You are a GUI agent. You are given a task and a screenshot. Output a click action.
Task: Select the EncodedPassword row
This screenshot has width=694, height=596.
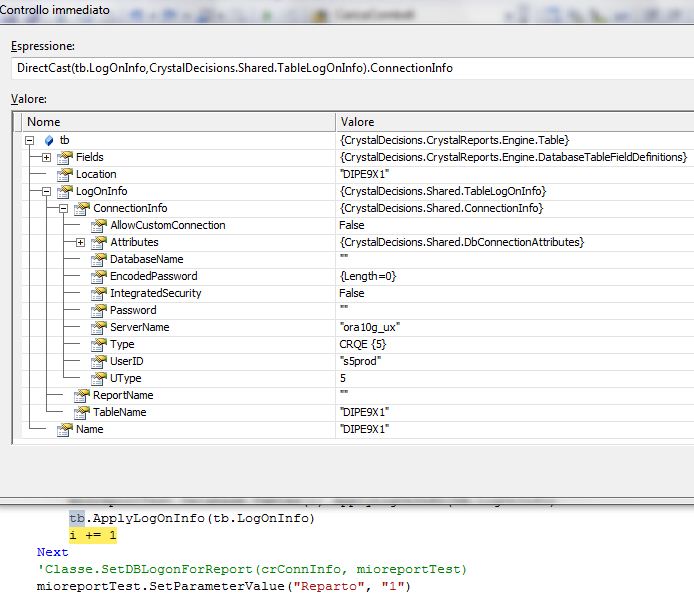pos(358,277)
